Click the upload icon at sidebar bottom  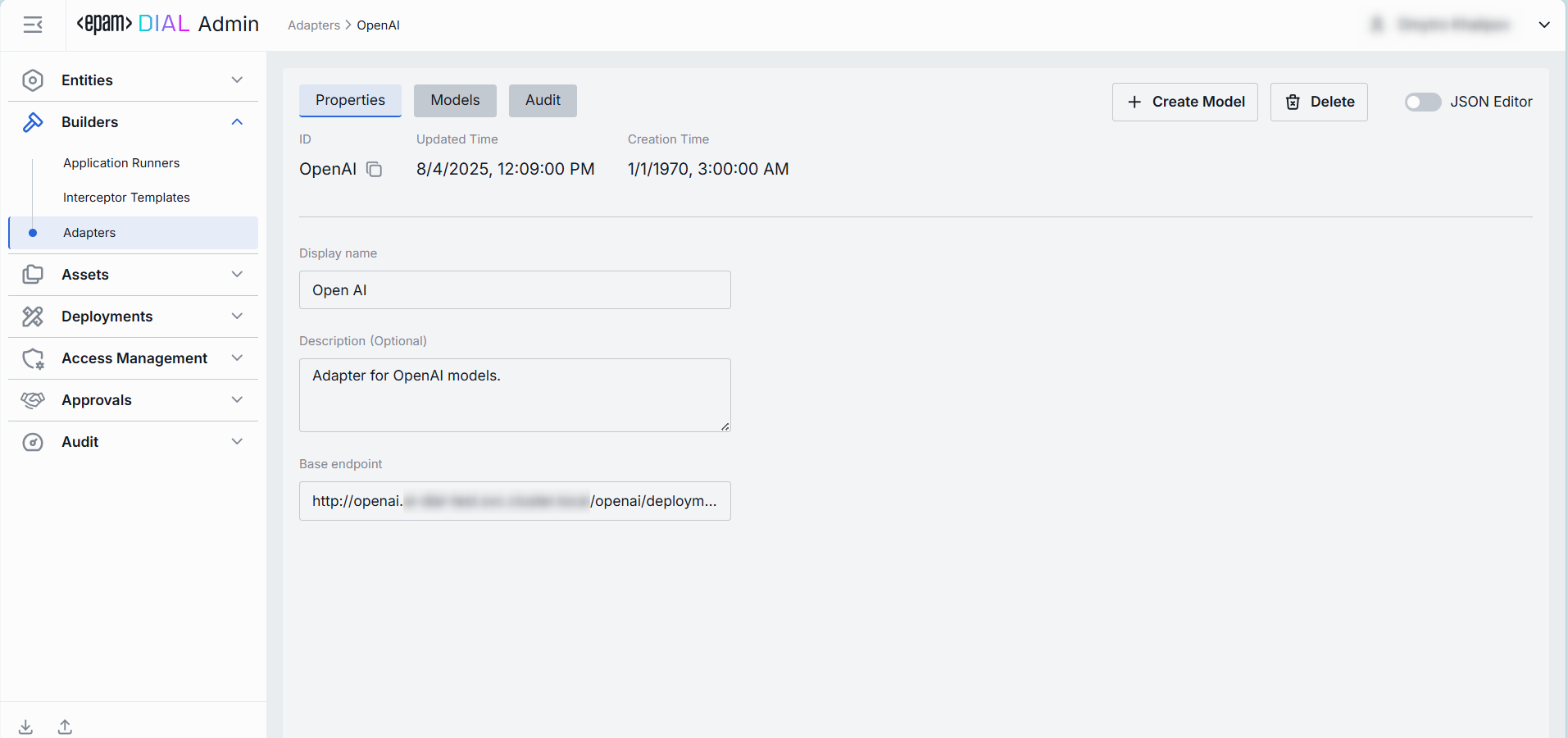[x=66, y=727]
